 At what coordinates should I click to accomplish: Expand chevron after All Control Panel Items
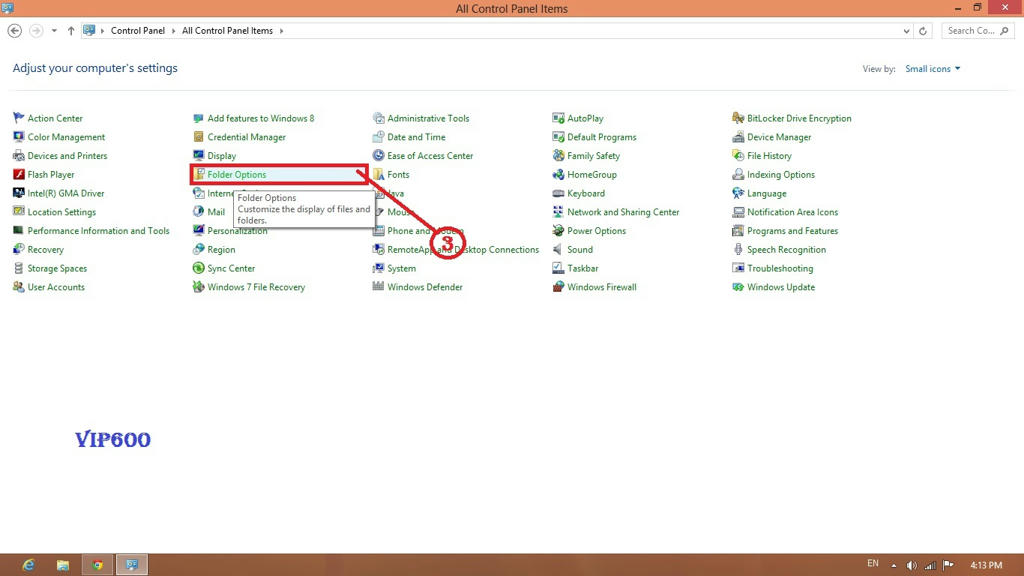[281, 31]
